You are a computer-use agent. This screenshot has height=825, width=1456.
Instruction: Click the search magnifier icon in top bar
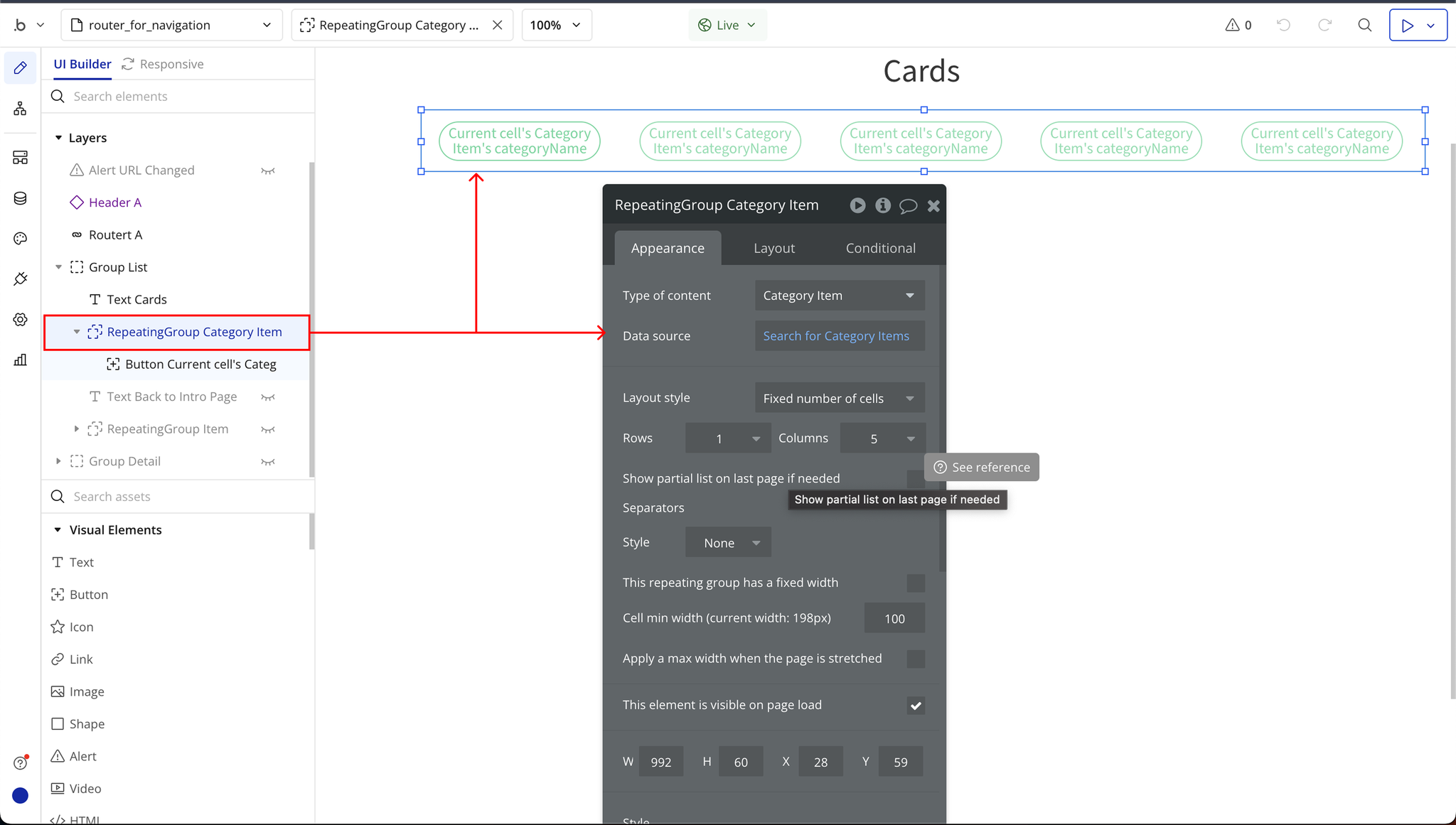1364,25
